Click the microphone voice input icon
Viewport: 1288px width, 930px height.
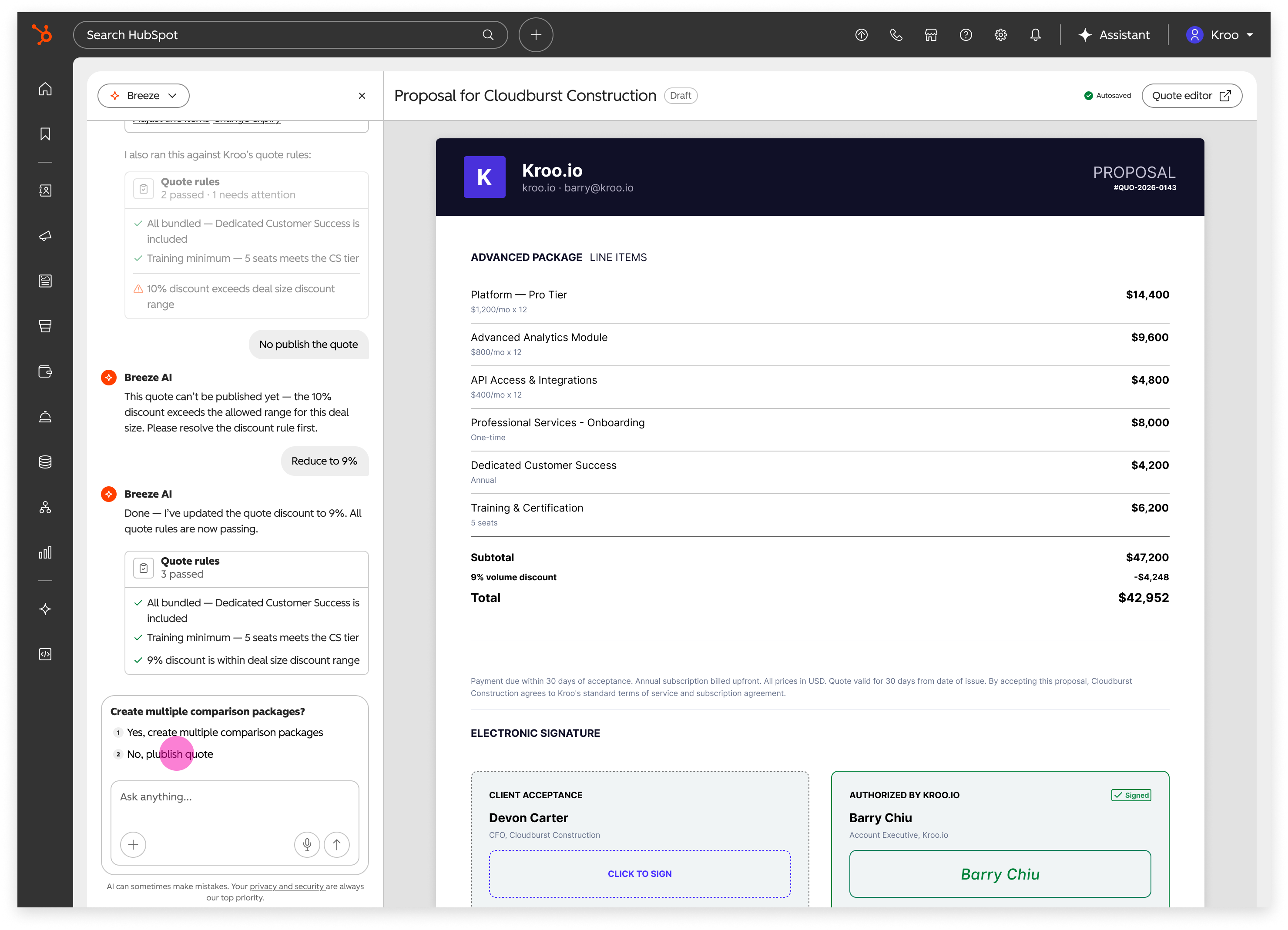(307, 844)
